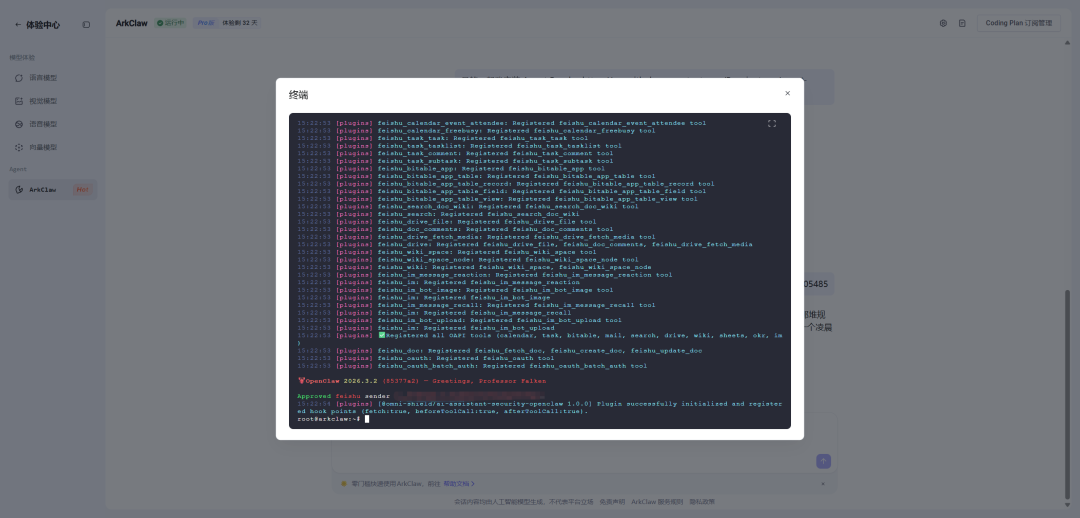Click the feishu_oauth_batch_auth log line
Screen dimensions: 1080x518
[x=472, y=366]
